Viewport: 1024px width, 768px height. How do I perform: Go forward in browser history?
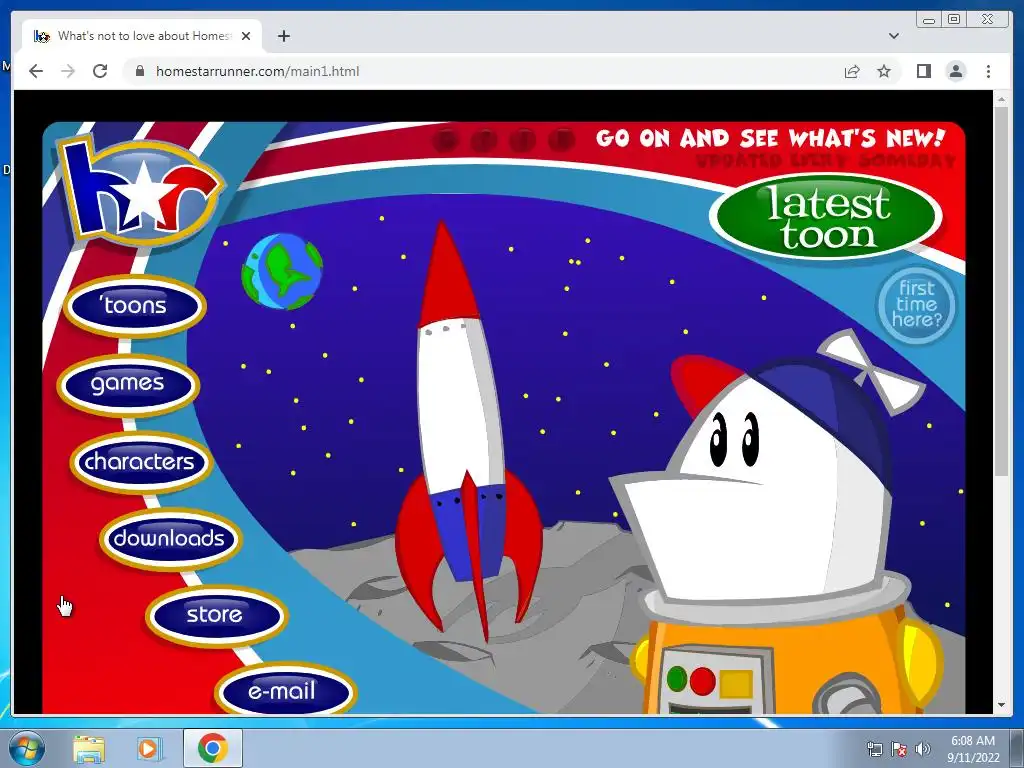[x=68, y=71]
